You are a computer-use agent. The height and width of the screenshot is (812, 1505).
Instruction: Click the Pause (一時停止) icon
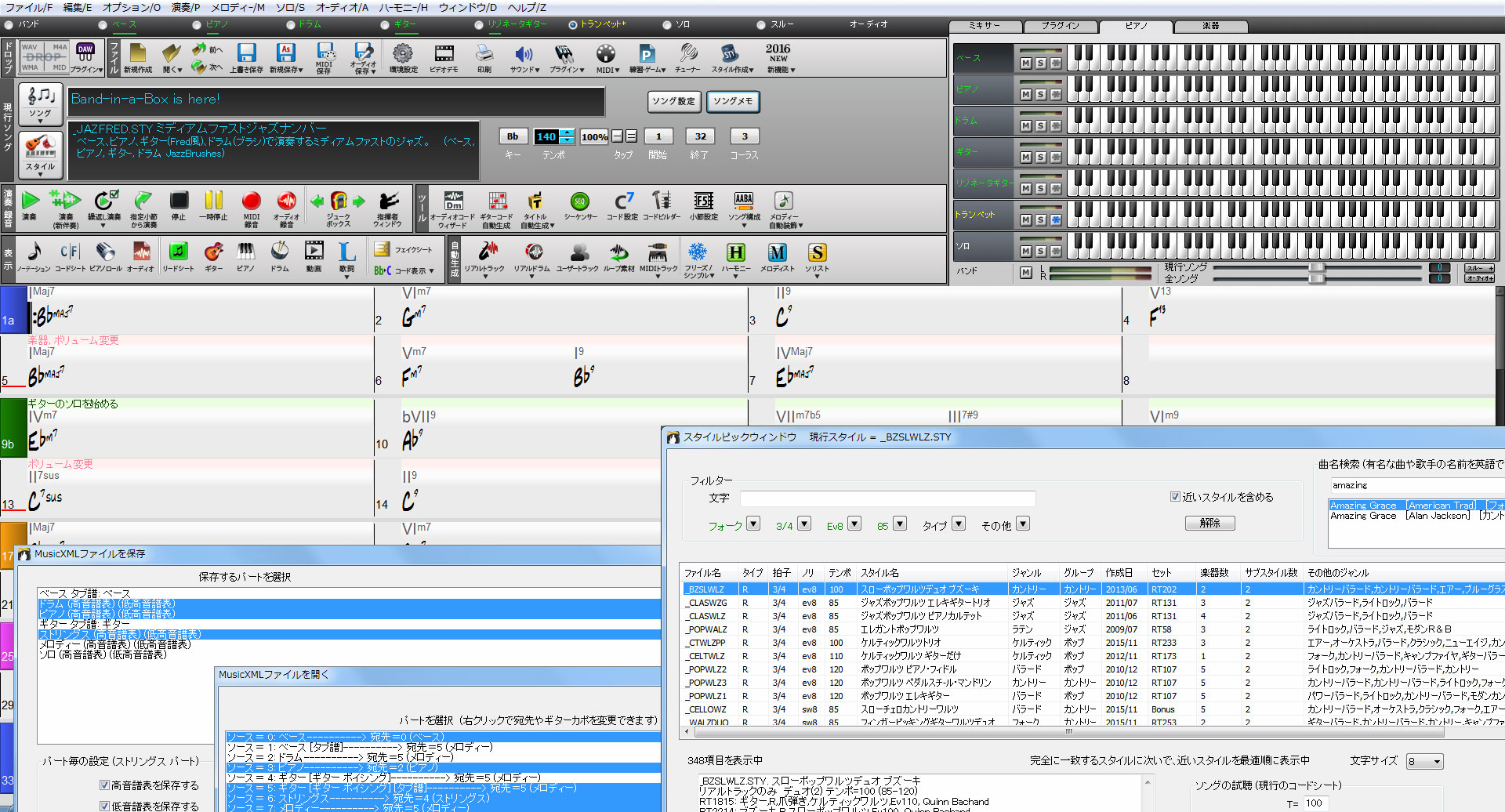tap(213, 206)
